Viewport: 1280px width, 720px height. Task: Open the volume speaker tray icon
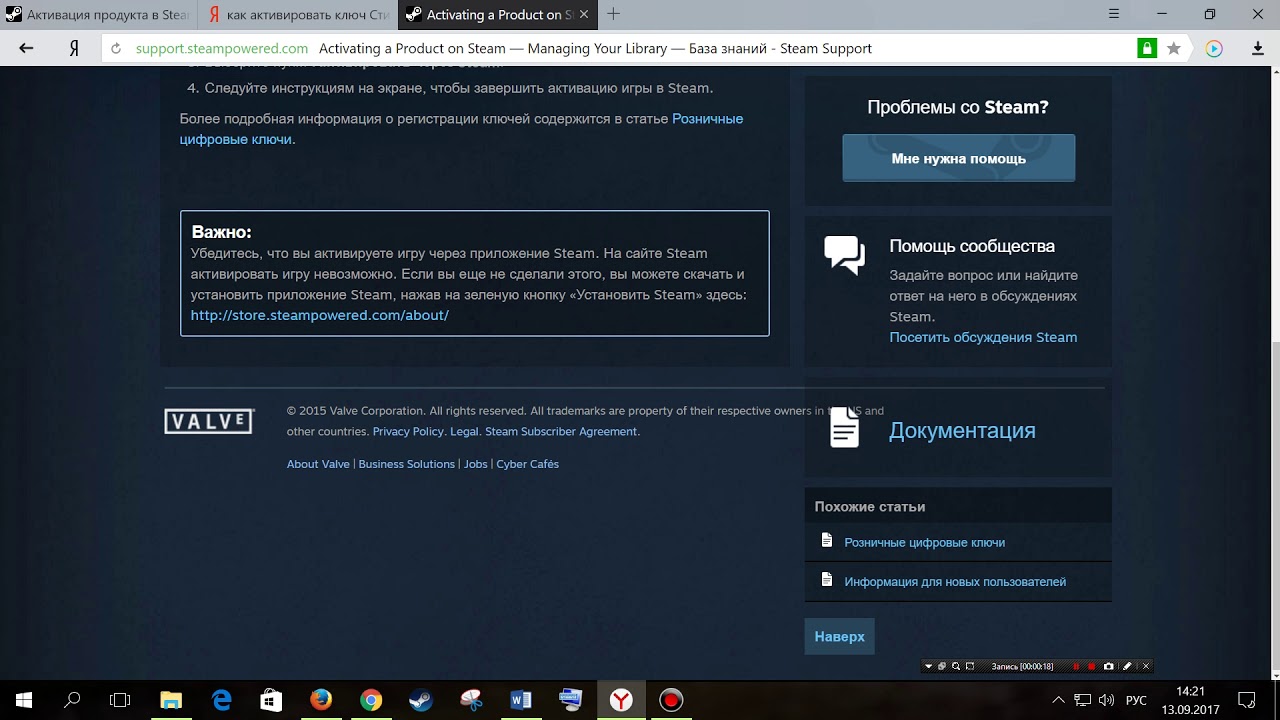click(1107, 700)
